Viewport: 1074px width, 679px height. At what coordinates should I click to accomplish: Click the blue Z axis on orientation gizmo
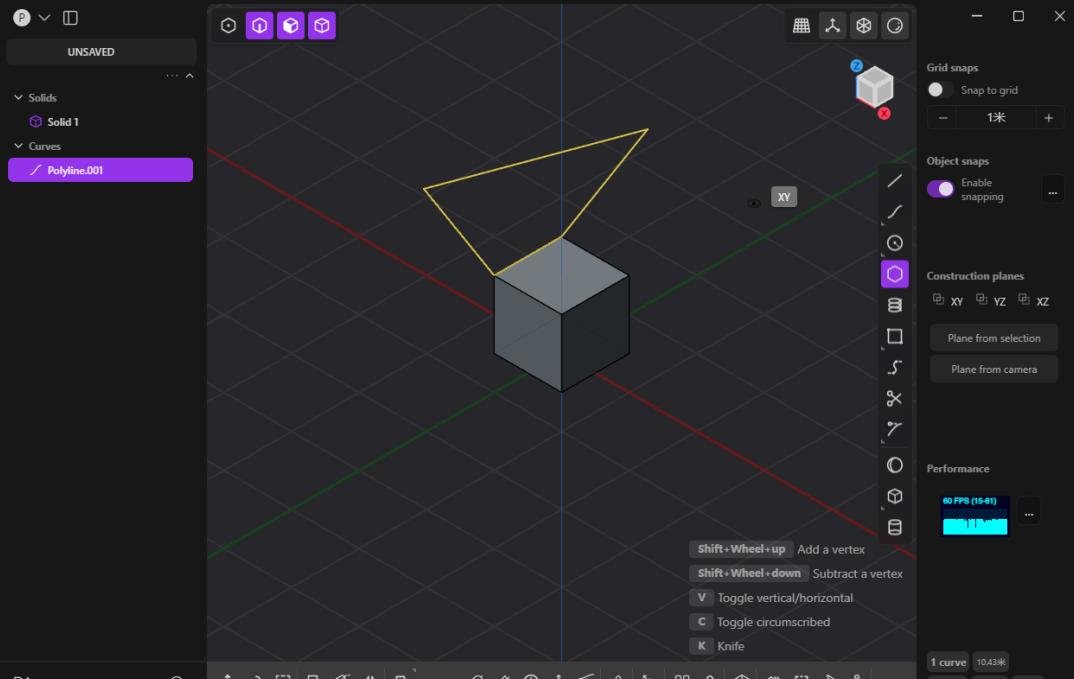856,66
